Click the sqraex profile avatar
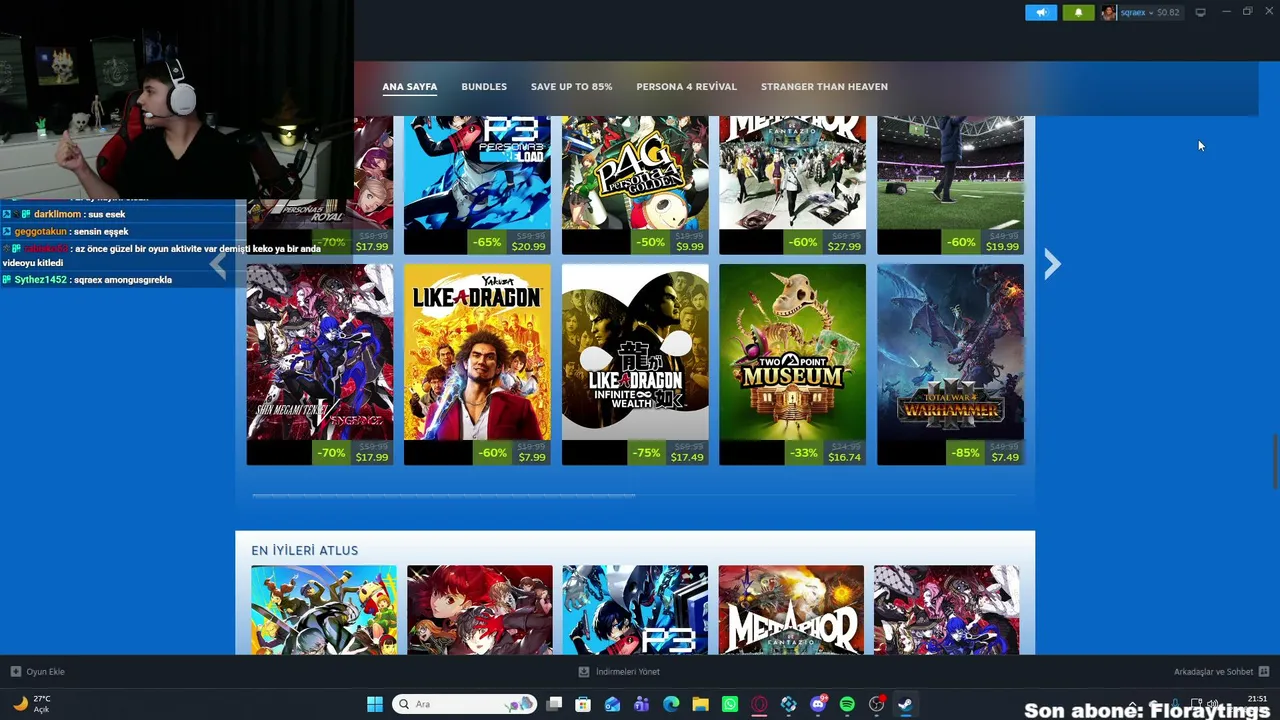 point(1108,13)
